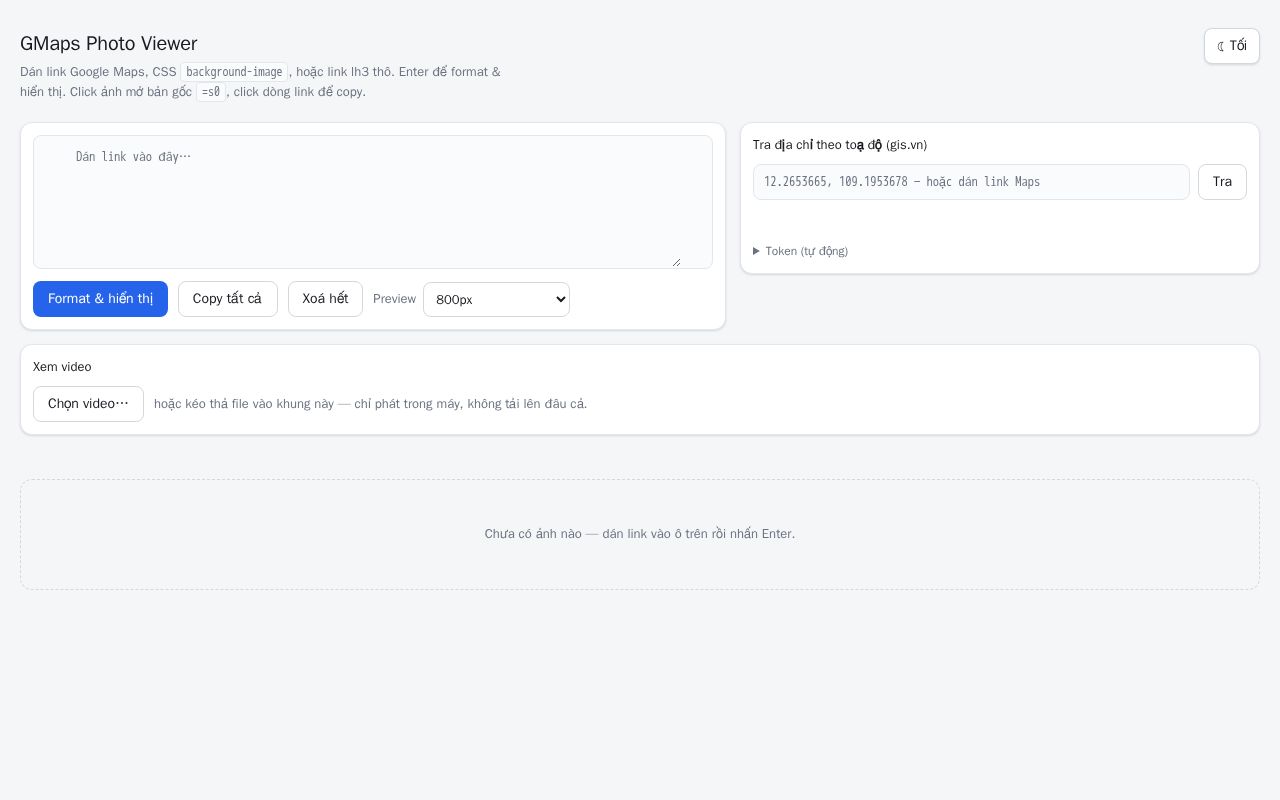
Task: Open the Preview size dropdown
Action: pyautogui.click(x=496, y=299)
